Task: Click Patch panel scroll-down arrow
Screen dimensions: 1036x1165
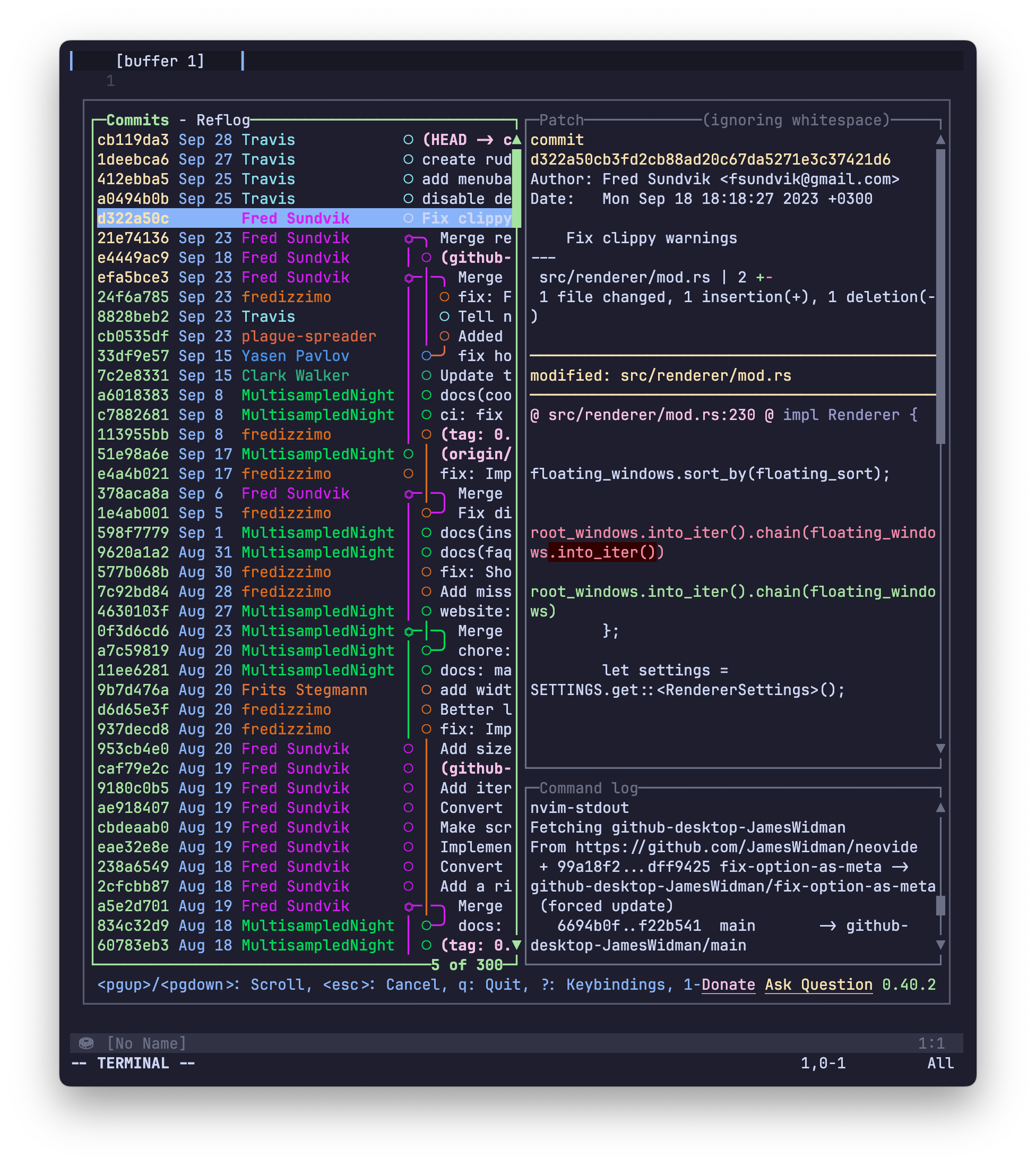Action: tap(940, 748)
